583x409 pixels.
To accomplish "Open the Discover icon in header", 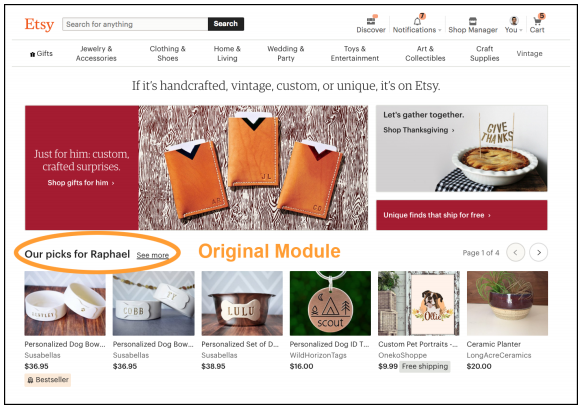I will pos(371,21).
